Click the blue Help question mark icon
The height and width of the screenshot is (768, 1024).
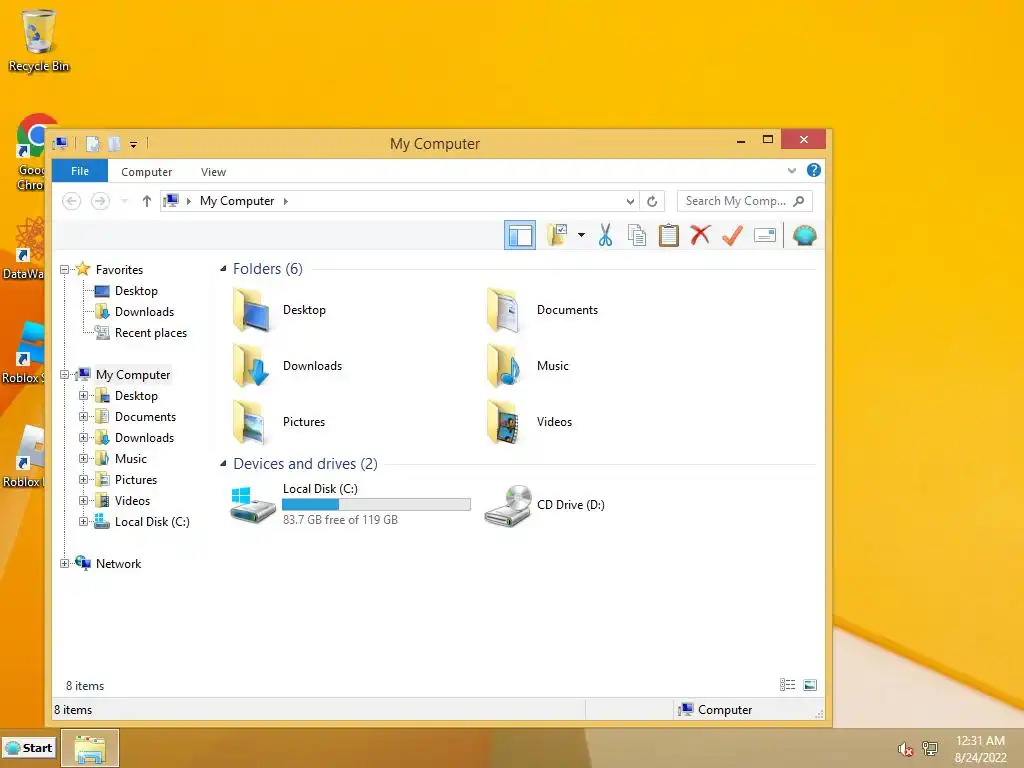[x=814, y=170]
